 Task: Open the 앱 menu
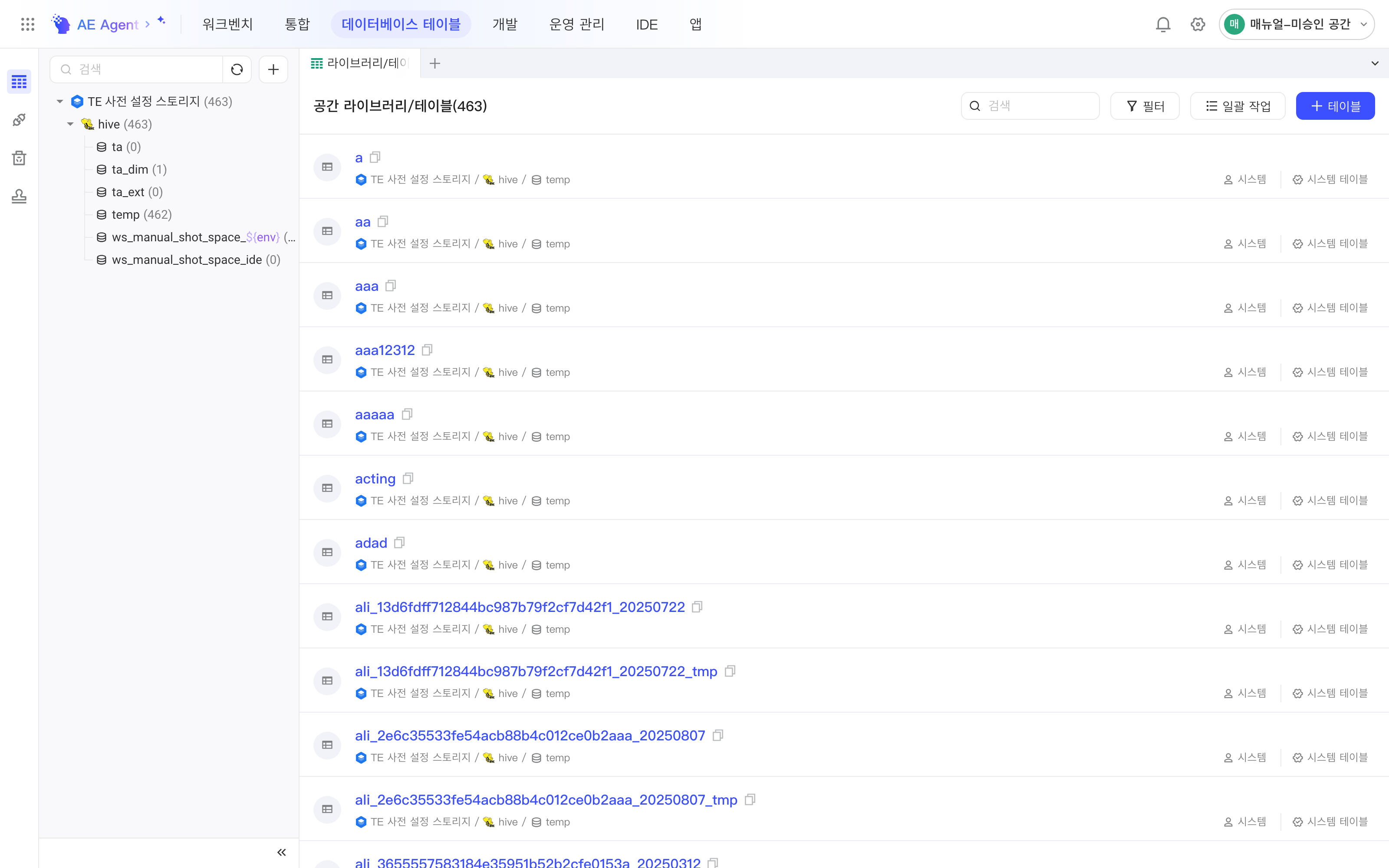pos(696,24)
